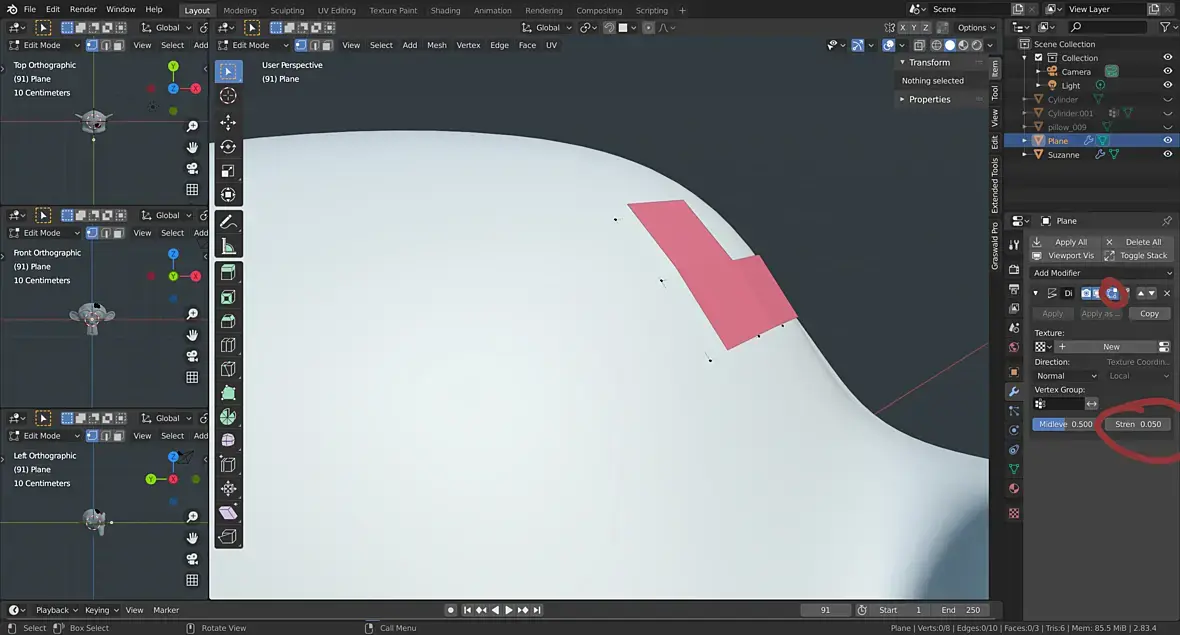Viewport: 1180px width, 635px height.
Task: Select the Extrude Region tool
Action: click(228, 272)
